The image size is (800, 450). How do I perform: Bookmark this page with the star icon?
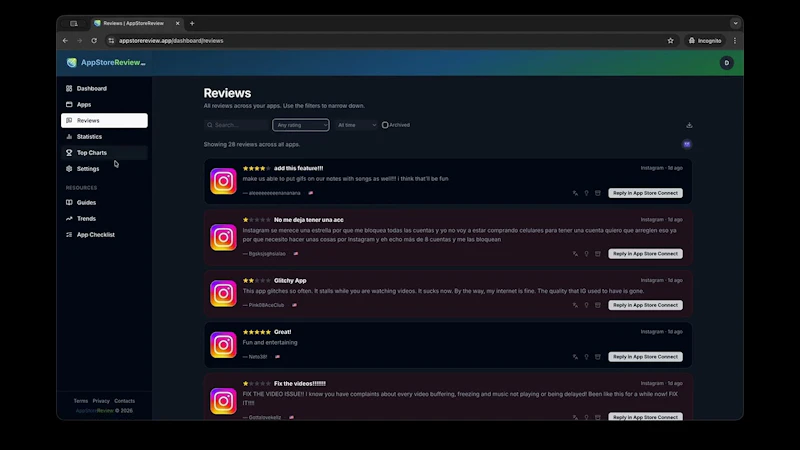670,41
